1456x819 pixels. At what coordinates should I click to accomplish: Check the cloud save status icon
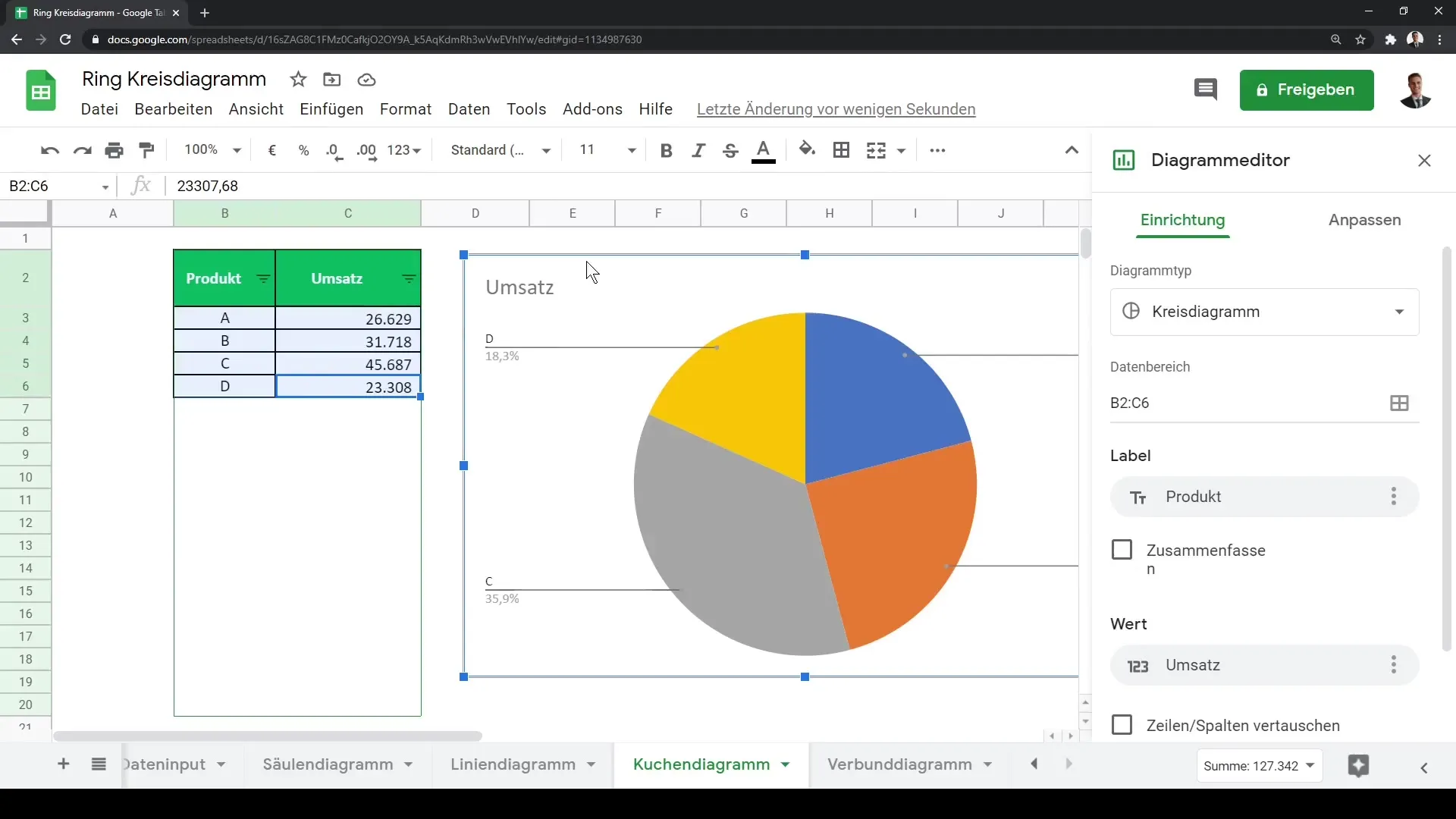(367, 80)
